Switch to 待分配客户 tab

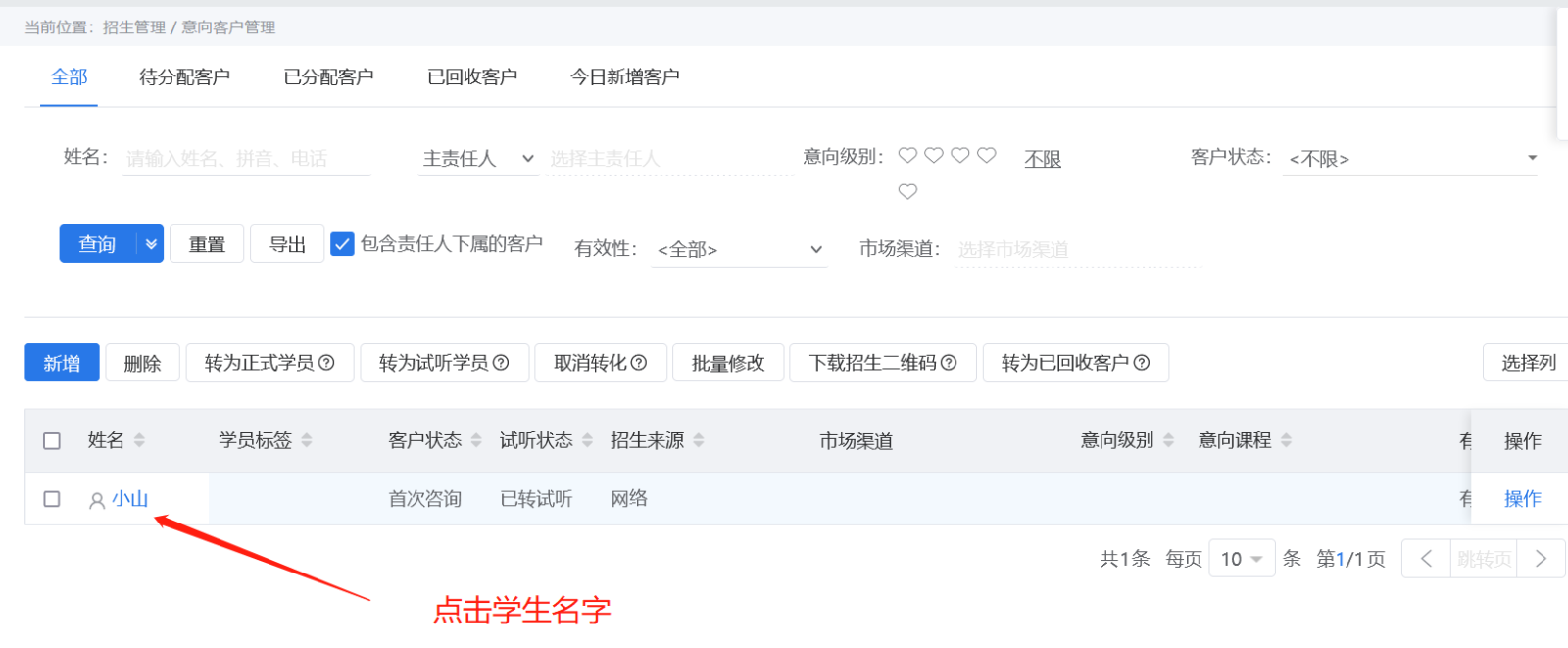pyautogui.click(x=184, y=76)
